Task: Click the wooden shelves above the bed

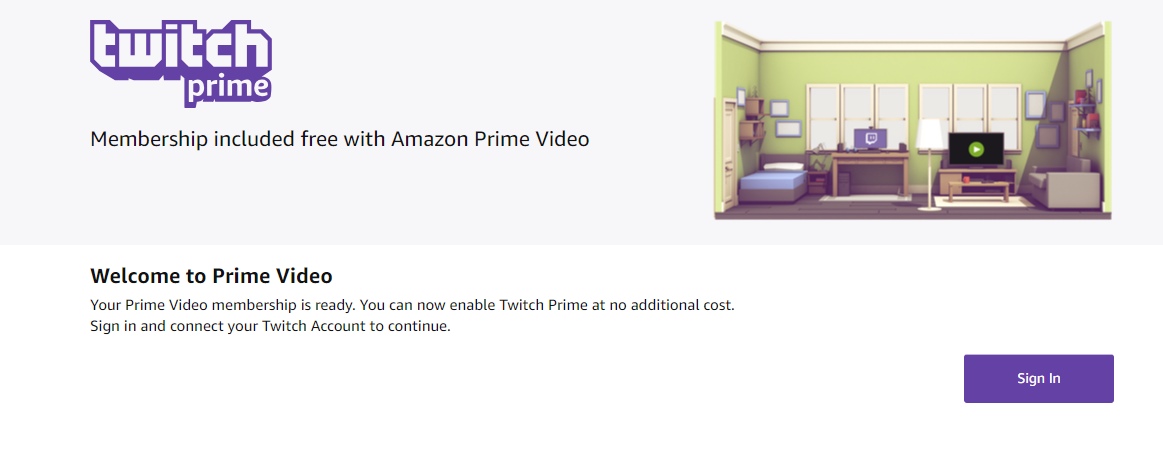Action: 751,119
